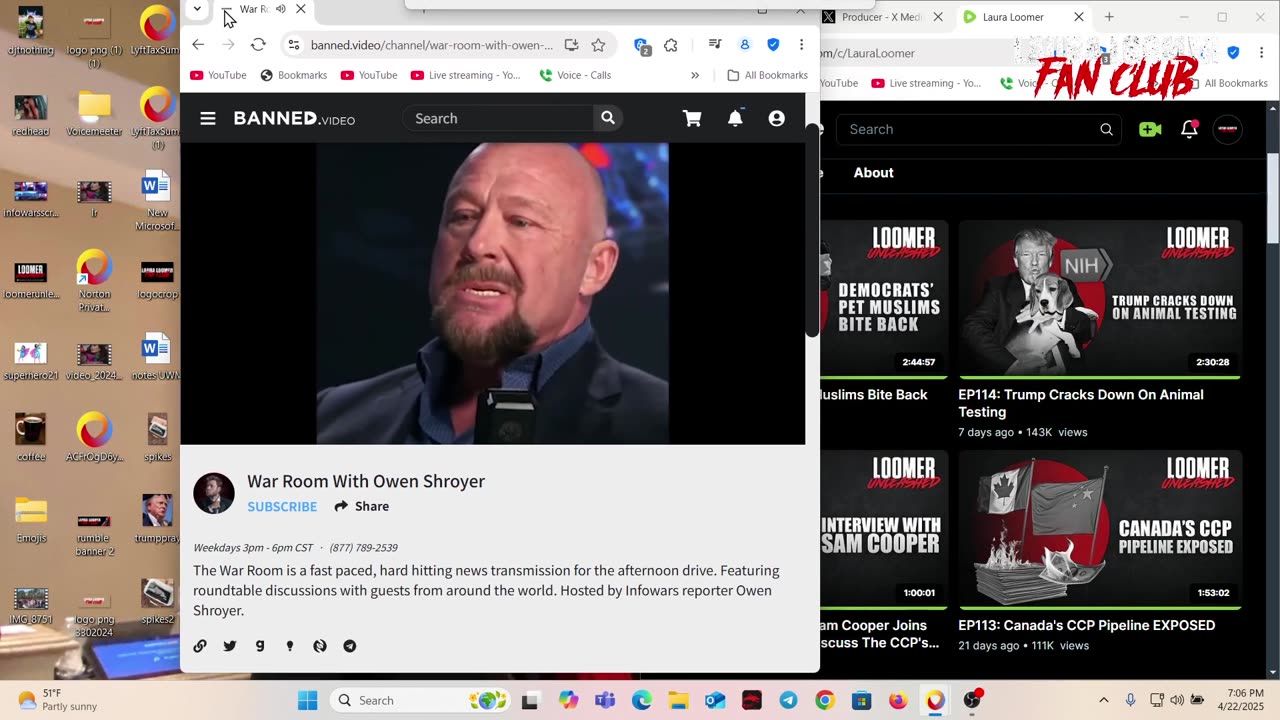Open the War Room channel avatar
The width and height of the screenshot is (1280, 720).
pyautogui.click(x=214, y=493)
